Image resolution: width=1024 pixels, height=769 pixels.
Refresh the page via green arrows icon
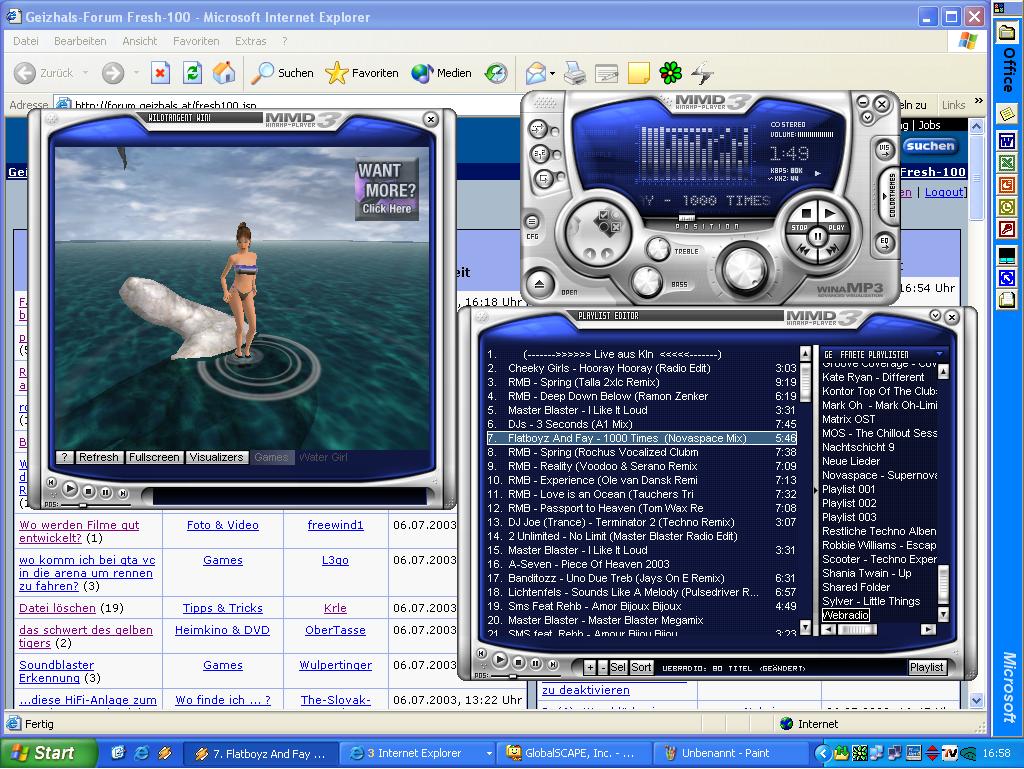pos(192,73)
